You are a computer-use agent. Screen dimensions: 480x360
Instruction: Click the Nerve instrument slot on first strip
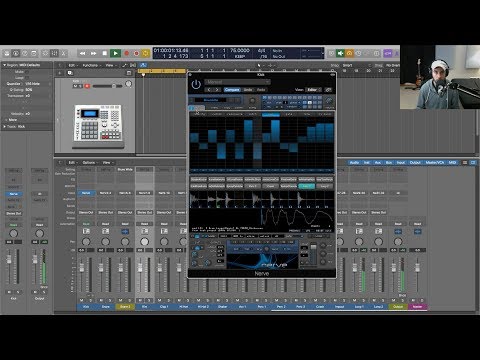(x=86, y=193)
